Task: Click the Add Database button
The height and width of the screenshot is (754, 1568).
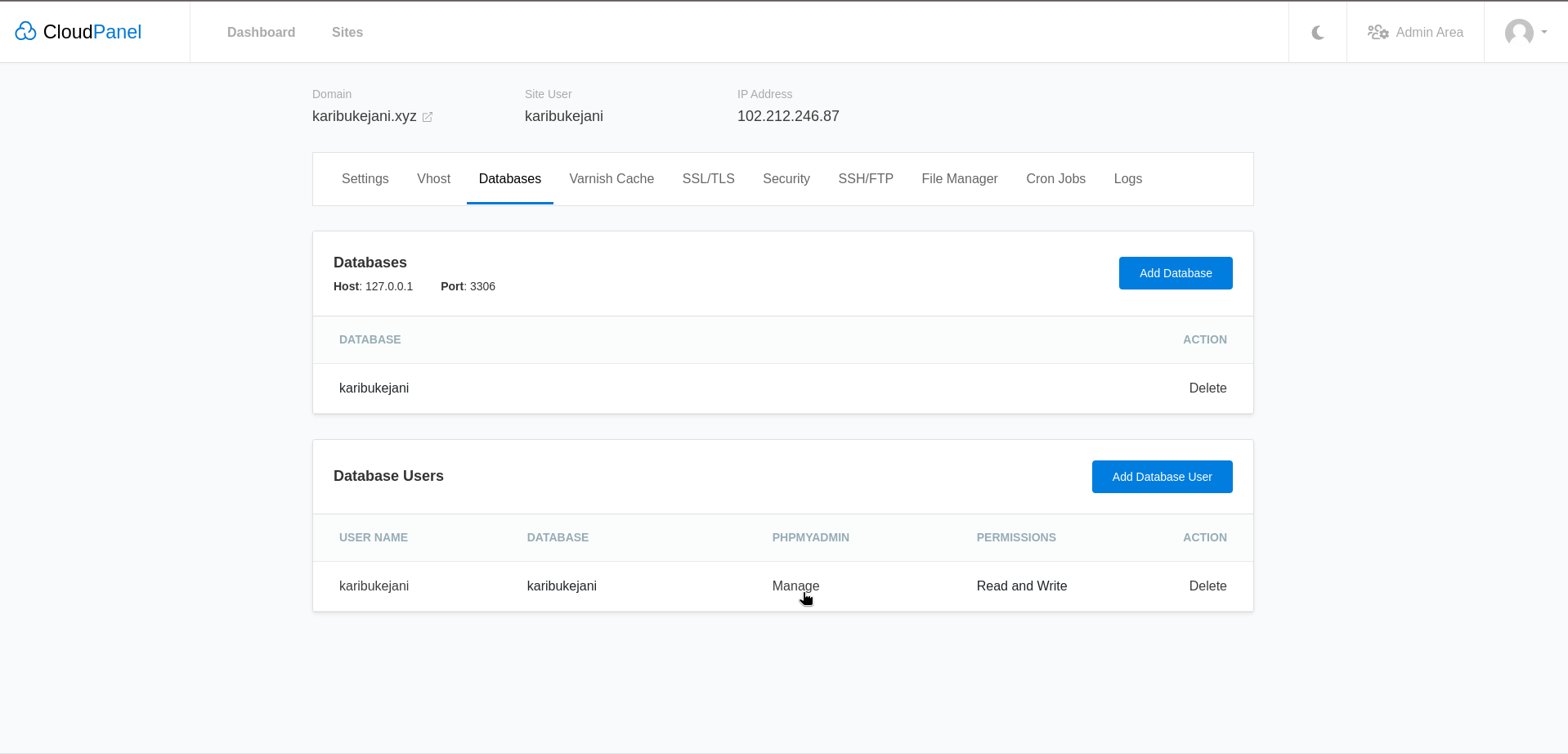Action: [x=1175, y=272]
